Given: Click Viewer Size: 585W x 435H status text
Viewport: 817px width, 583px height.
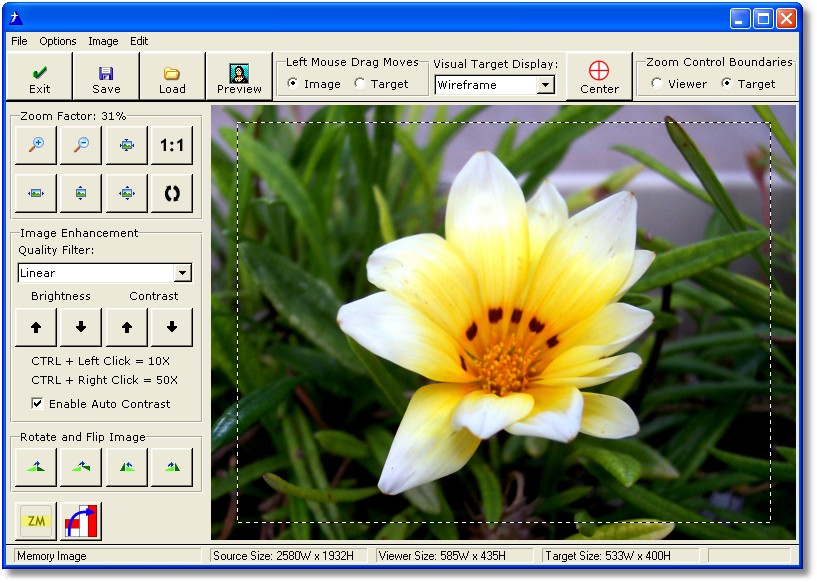Looking at the screenshot, I should (442, 556).
